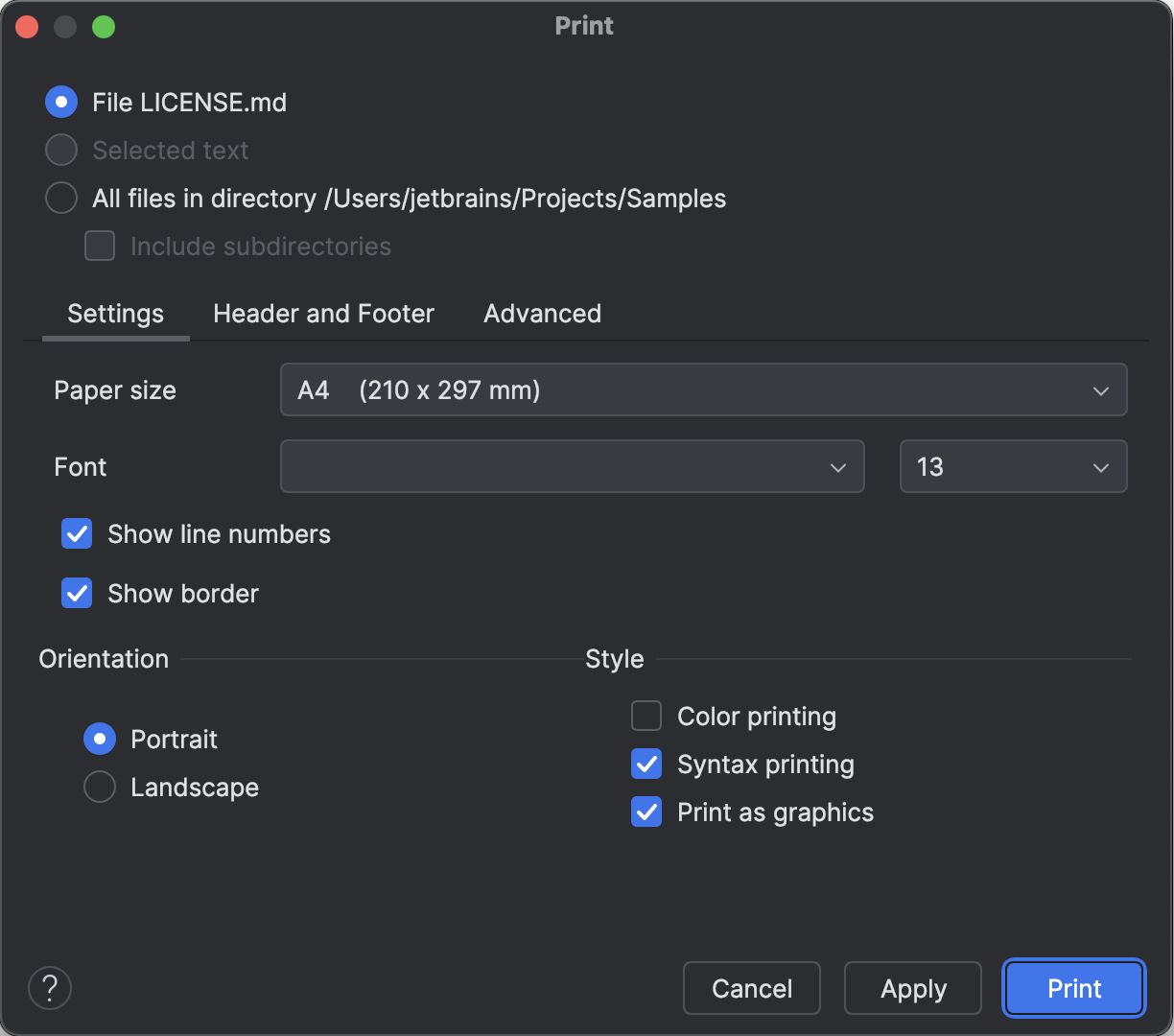Select the File LICENSE.md radio option
The height and width of the screenshot is (1036, 1174).
[x=61, y=103]
